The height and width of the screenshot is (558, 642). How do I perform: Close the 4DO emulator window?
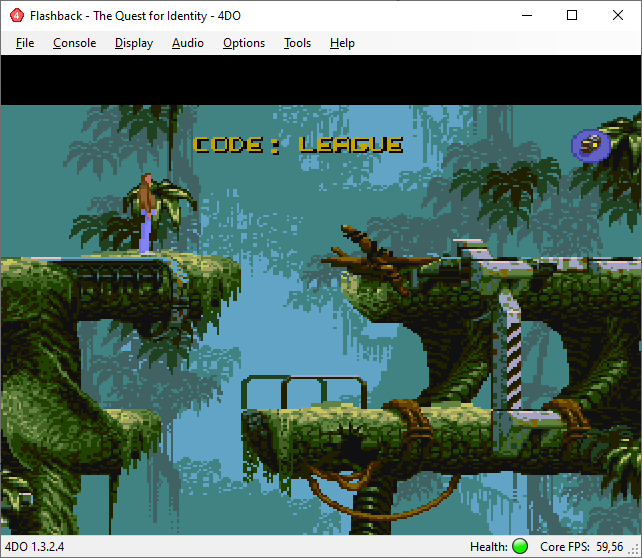pos(618,16)
